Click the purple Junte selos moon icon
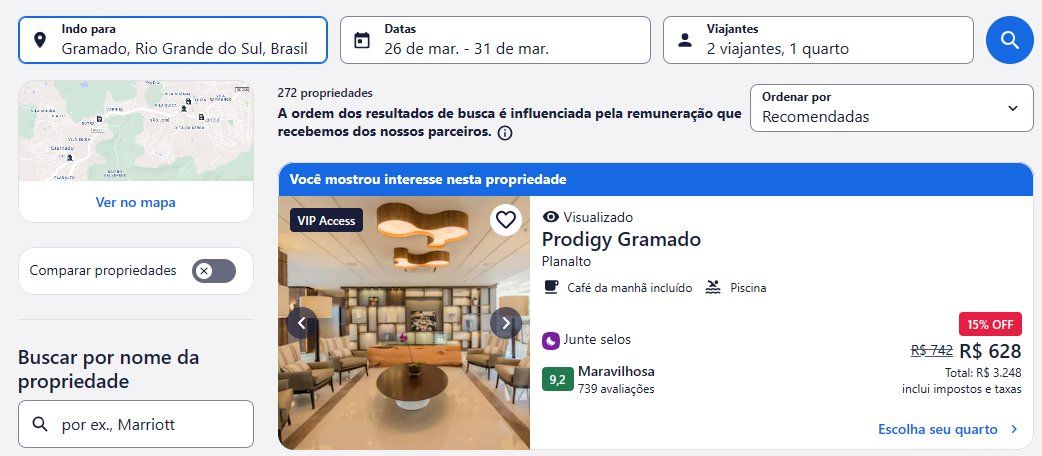 tap(551, 340)
